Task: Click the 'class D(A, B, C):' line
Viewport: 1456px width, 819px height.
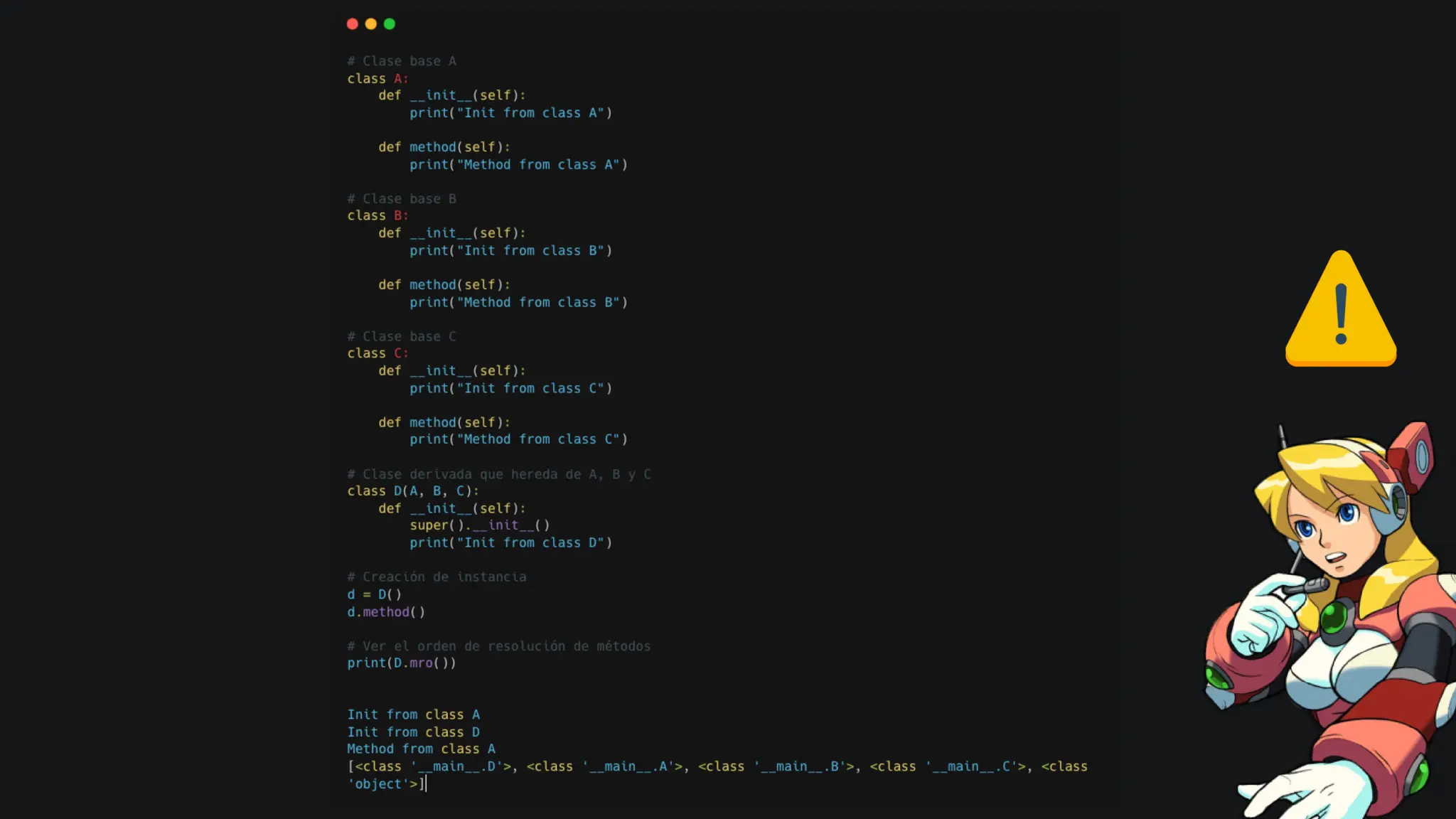Action: click(x=412, y=491)
